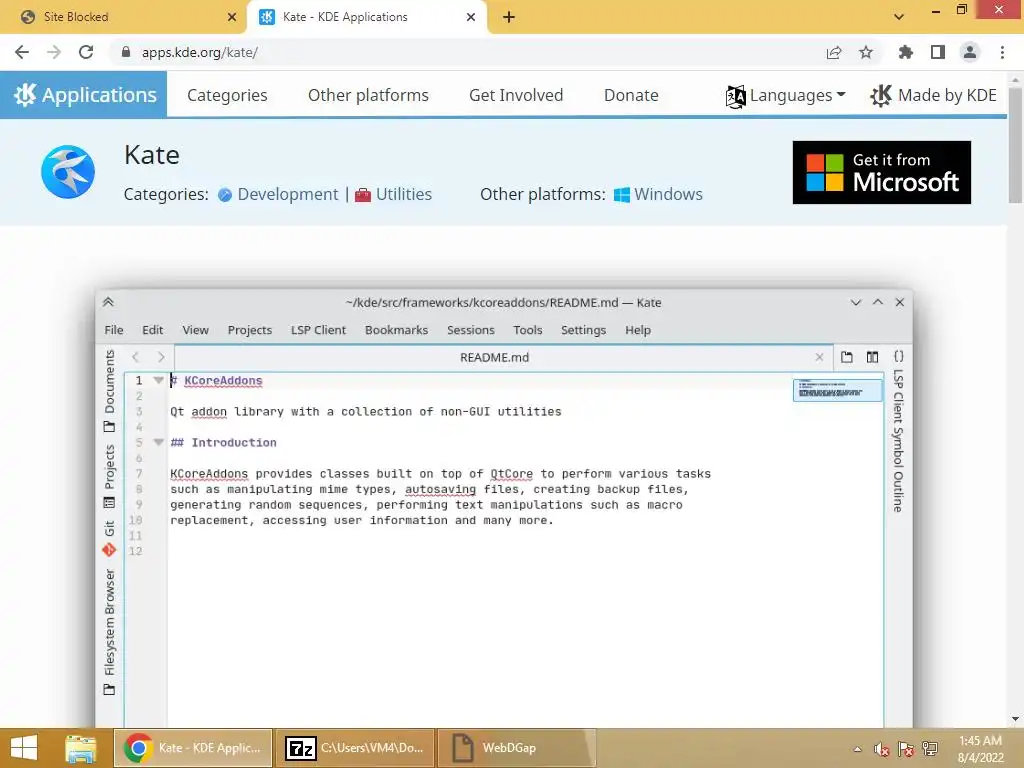Reload the Kate page
This screenshot has height=768, width=1024.
[86, 52]
